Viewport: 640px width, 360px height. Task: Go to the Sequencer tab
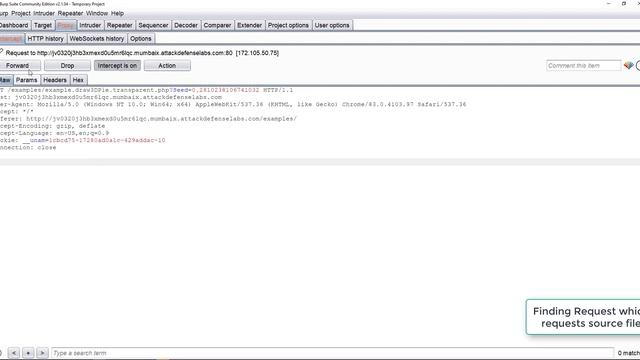coord(153,25)
